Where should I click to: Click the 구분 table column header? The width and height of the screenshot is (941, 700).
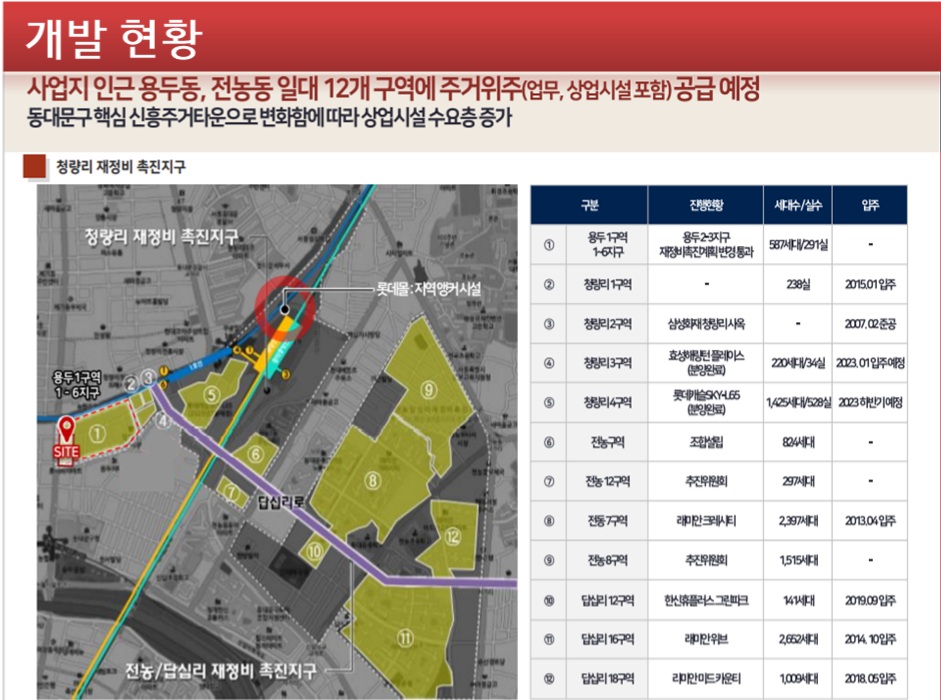point(589,205)
